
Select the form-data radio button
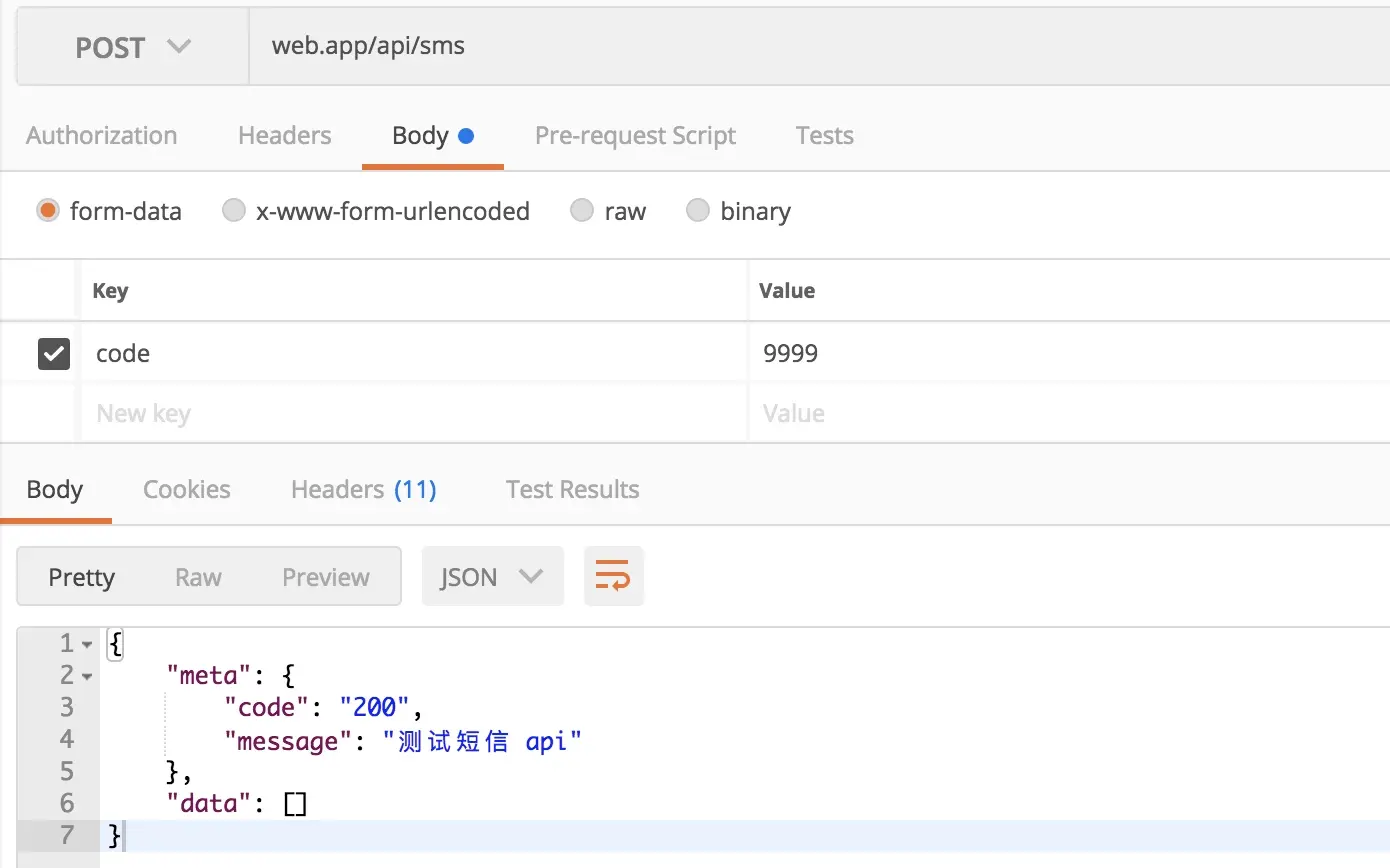[x=47, y=211]
